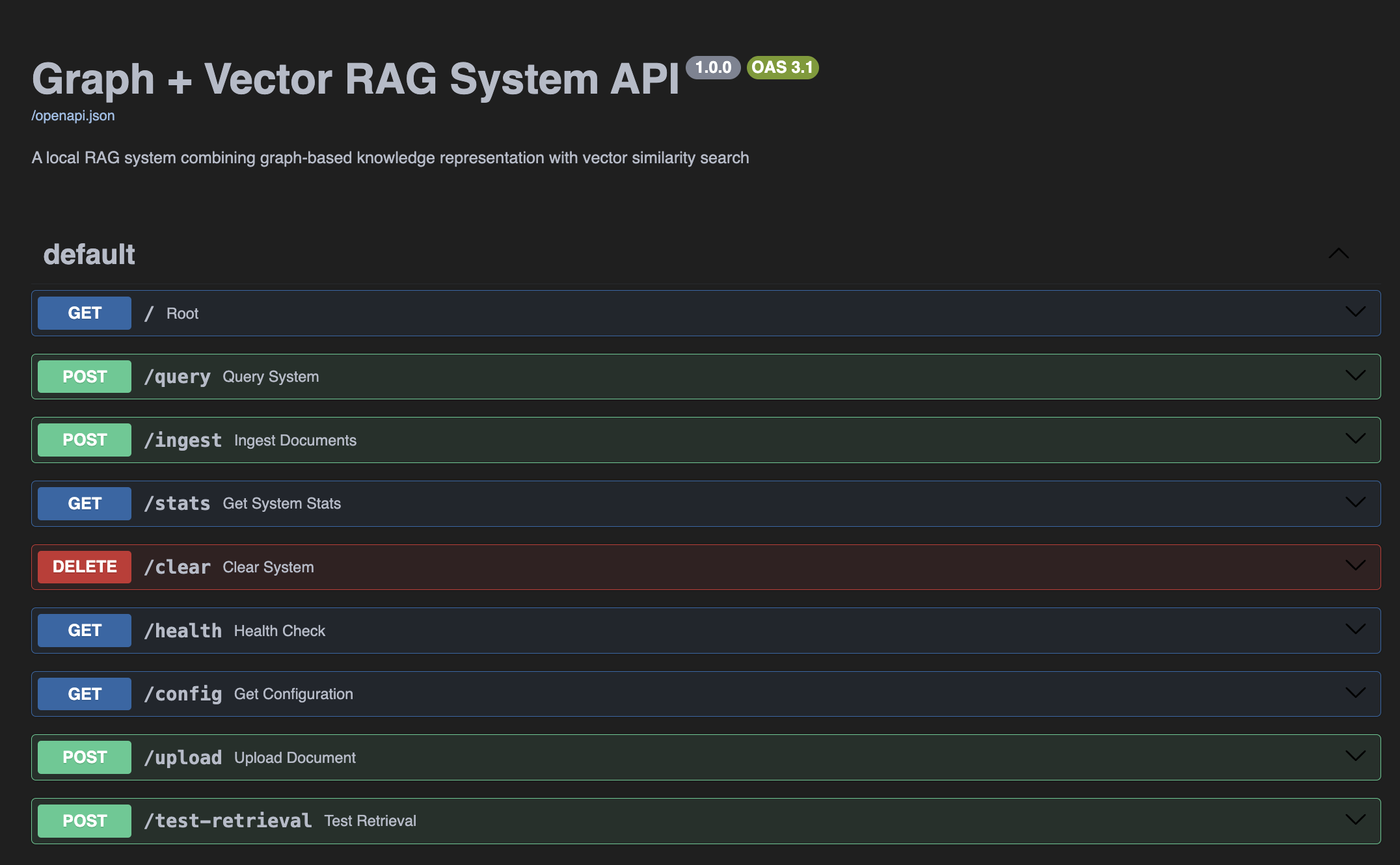This screenshot has width=1400, height=865.
Task: Expand the /clear endpoint chevron
Action: pos(1355,566)
